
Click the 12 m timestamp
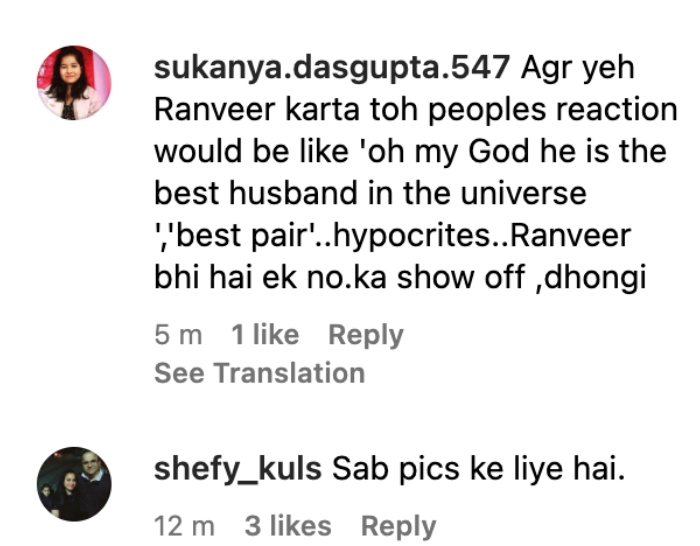pyautogui.click(x=184, y=525)
